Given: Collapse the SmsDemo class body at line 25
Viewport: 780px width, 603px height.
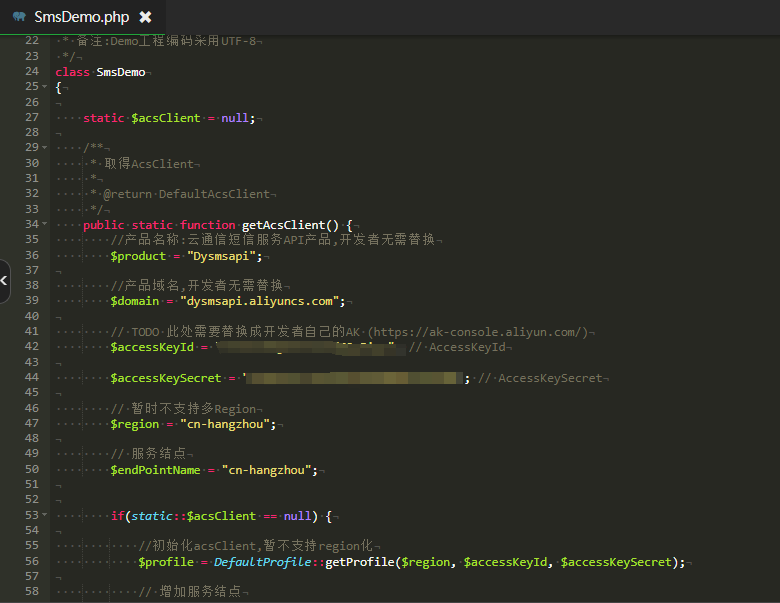Looking at the screenshot, I should coord(44,87).
